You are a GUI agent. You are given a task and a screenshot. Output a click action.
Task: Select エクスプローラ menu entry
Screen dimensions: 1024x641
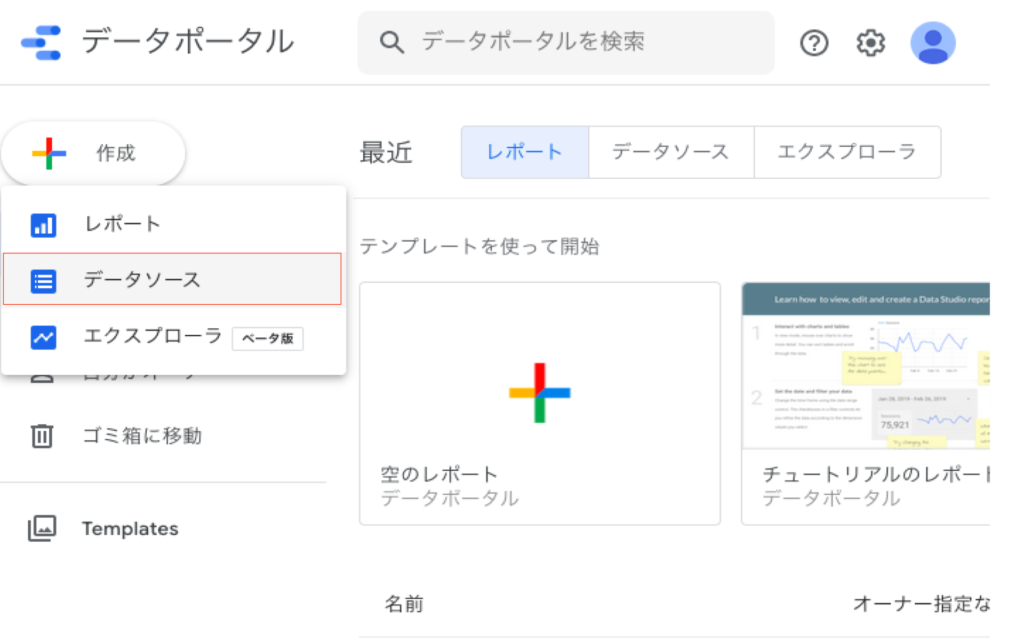click(152, 337)
